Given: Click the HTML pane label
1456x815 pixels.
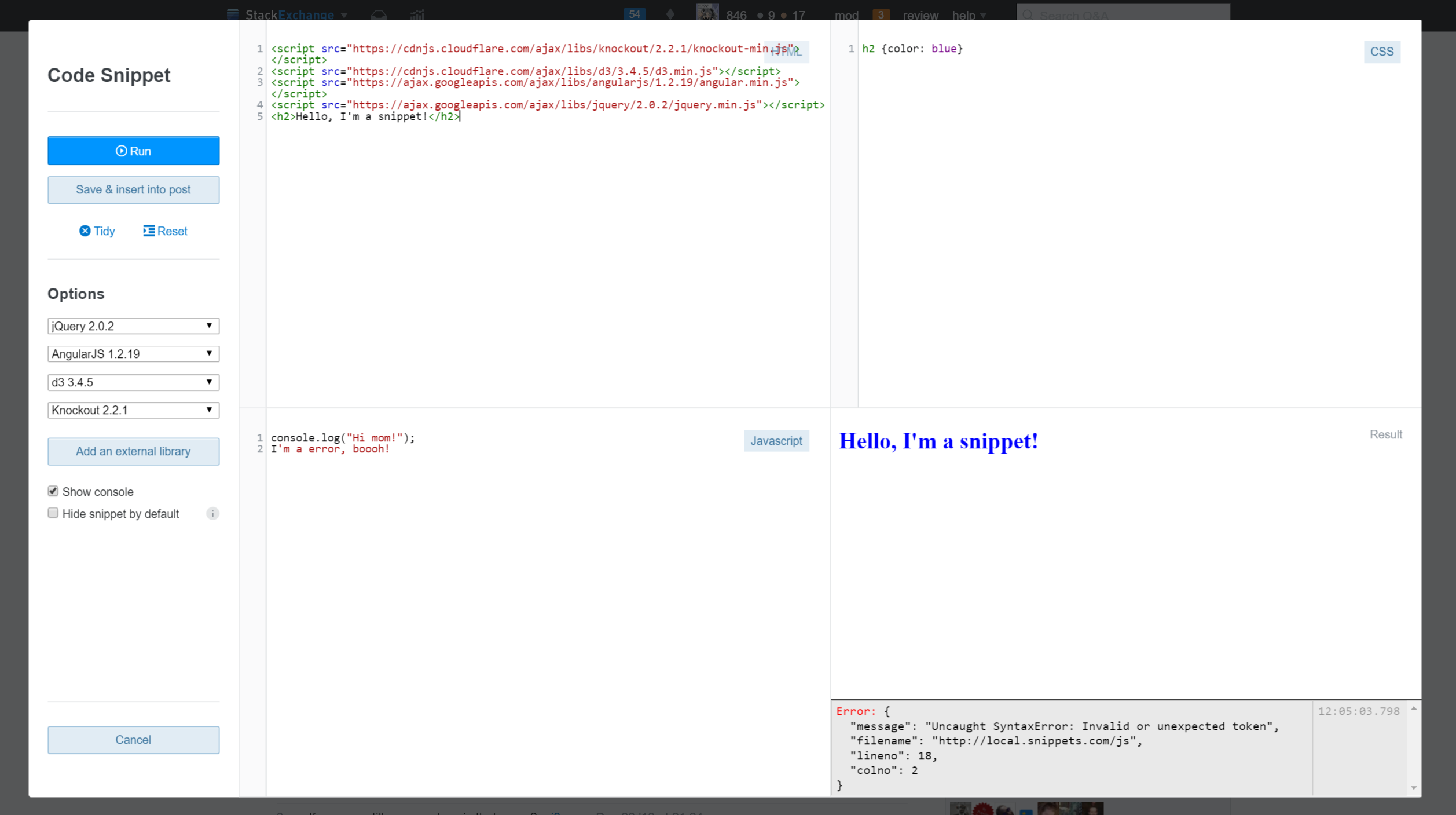Looking at the screenshot, I should (x=786, y=52).
